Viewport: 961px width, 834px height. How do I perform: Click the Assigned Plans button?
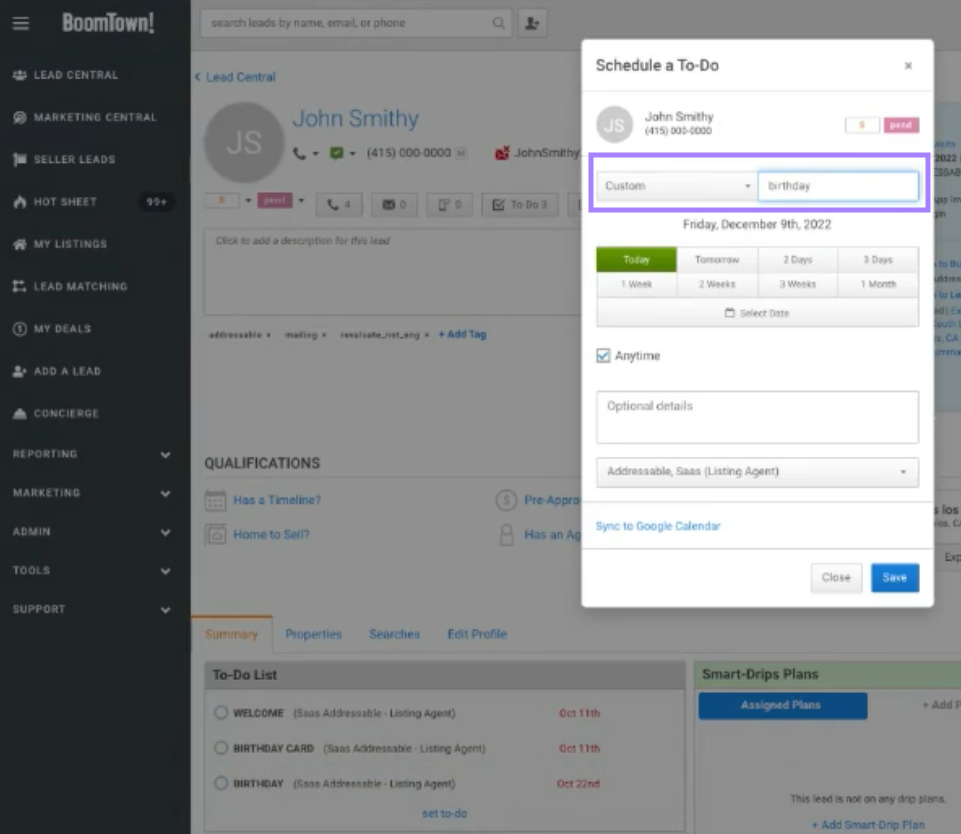click(x=783, y=705)
